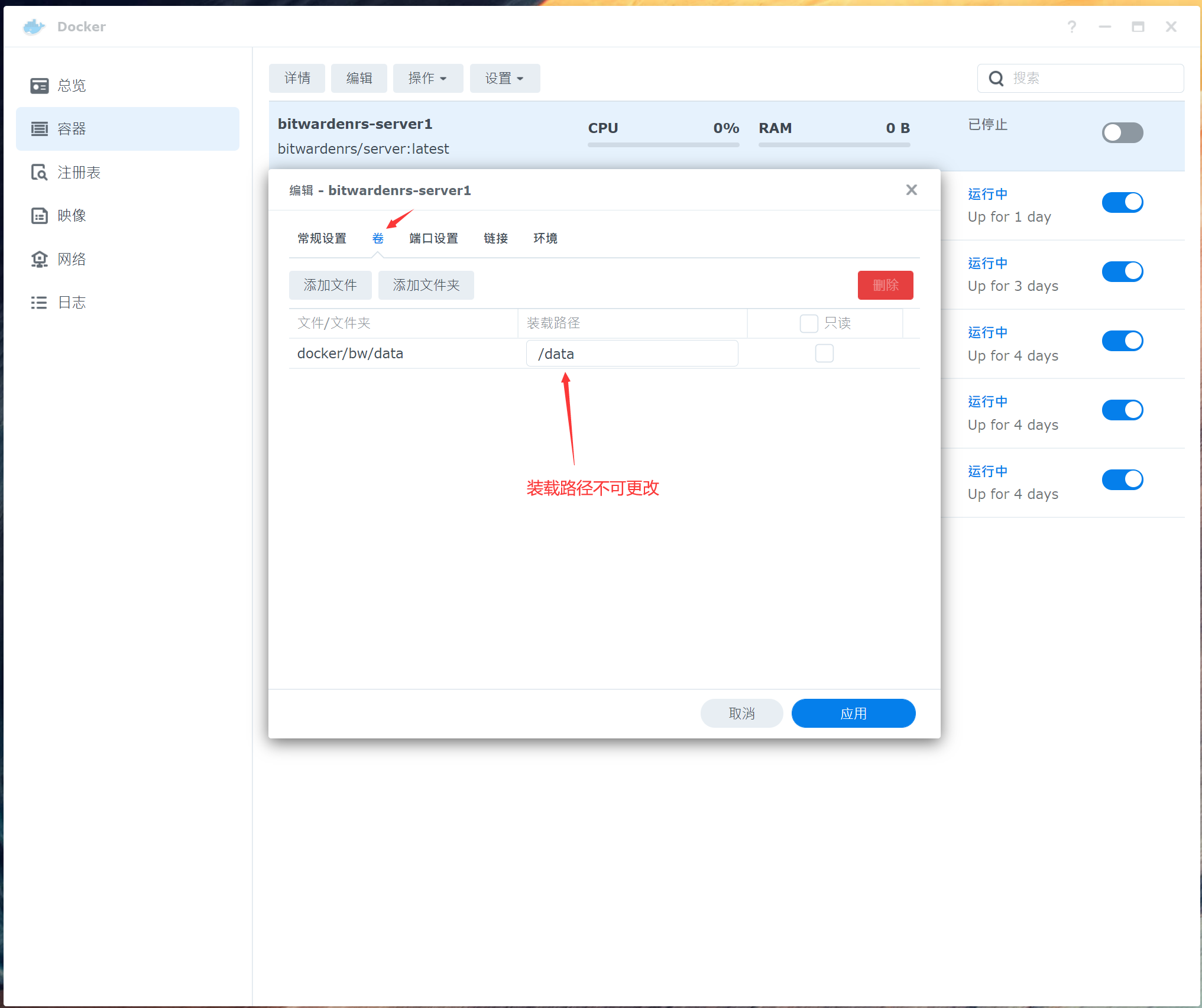This screenshot has width=1202, height=1008.
Task: Click the 搜索 search field
Action: (1080, 79)
